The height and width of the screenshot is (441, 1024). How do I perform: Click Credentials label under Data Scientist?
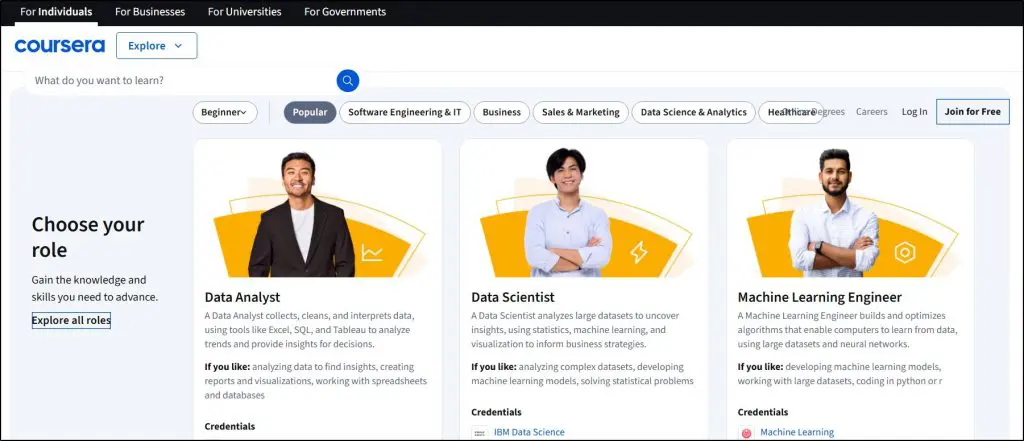coord(496,412)
